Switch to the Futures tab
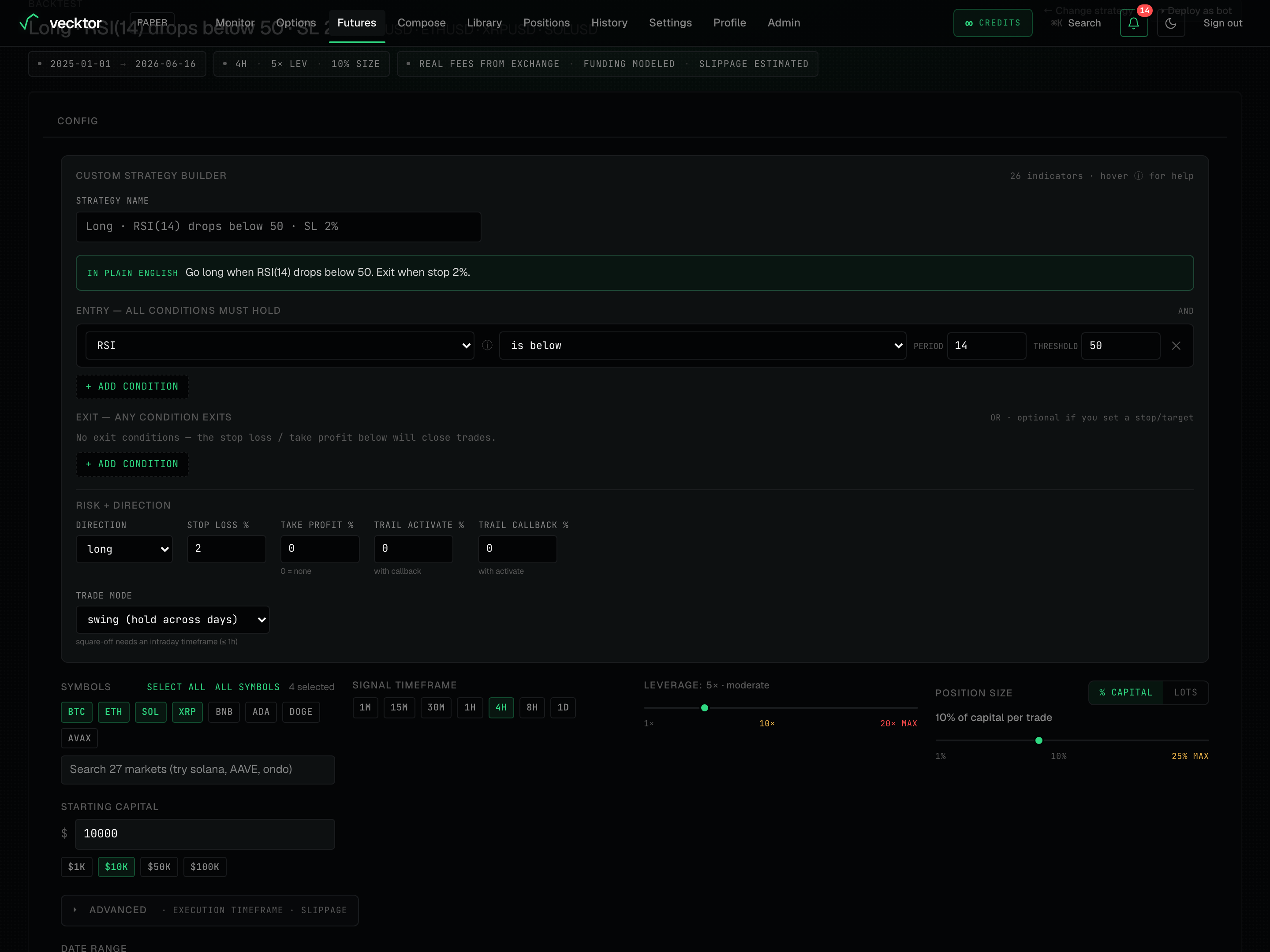This screenshot has height=952, width=1270. click(x=357, y=23)
